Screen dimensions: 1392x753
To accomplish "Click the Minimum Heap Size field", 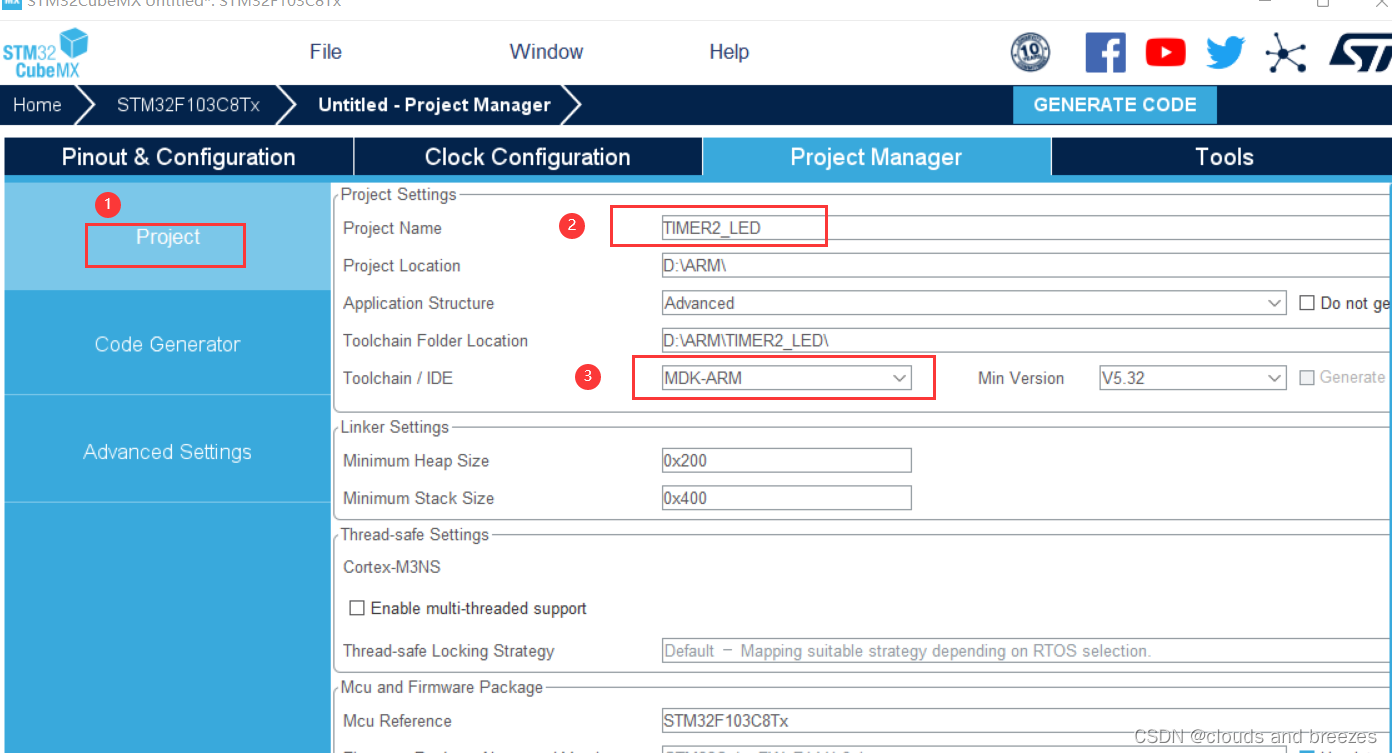I will coord(786,461).
